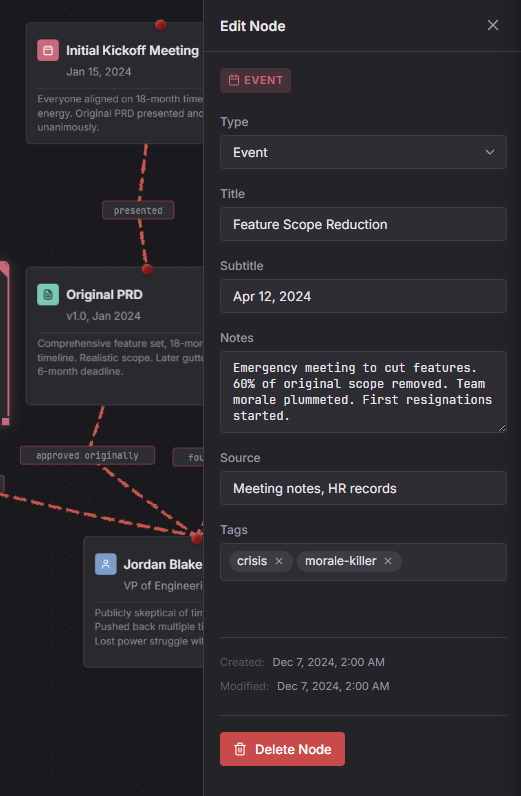Click the Created date 'Dec 7, 2024, 2:00 AM'
This screenshot has height=796, width=521.
click(x=329, y=662)
